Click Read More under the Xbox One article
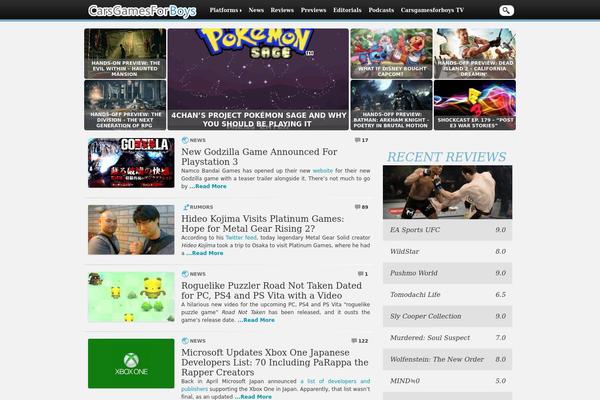 click(x=253, y=397)
